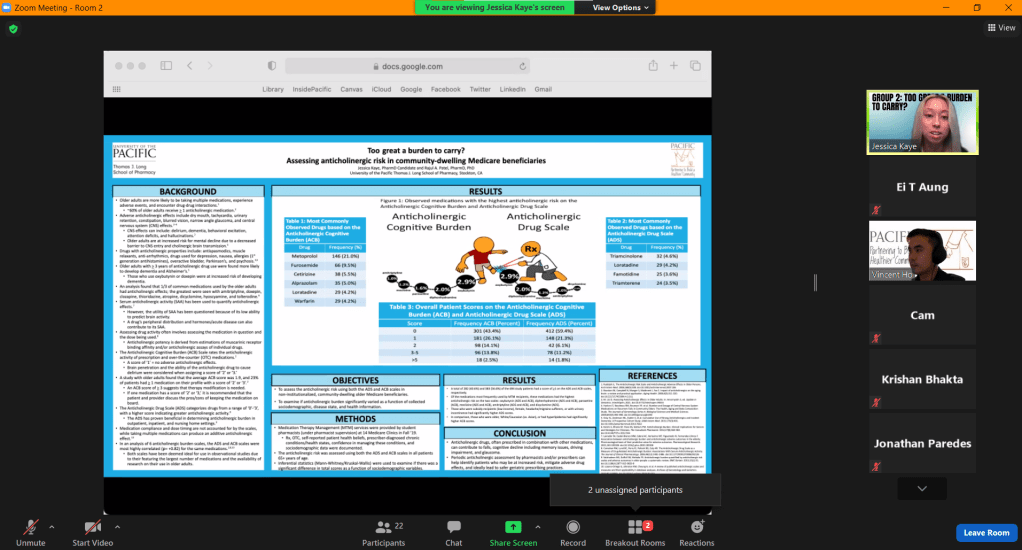This screenshot has height=550, width=1022.
Task: Click the green Share Screen icon
Action: click(x=513, y=531)
